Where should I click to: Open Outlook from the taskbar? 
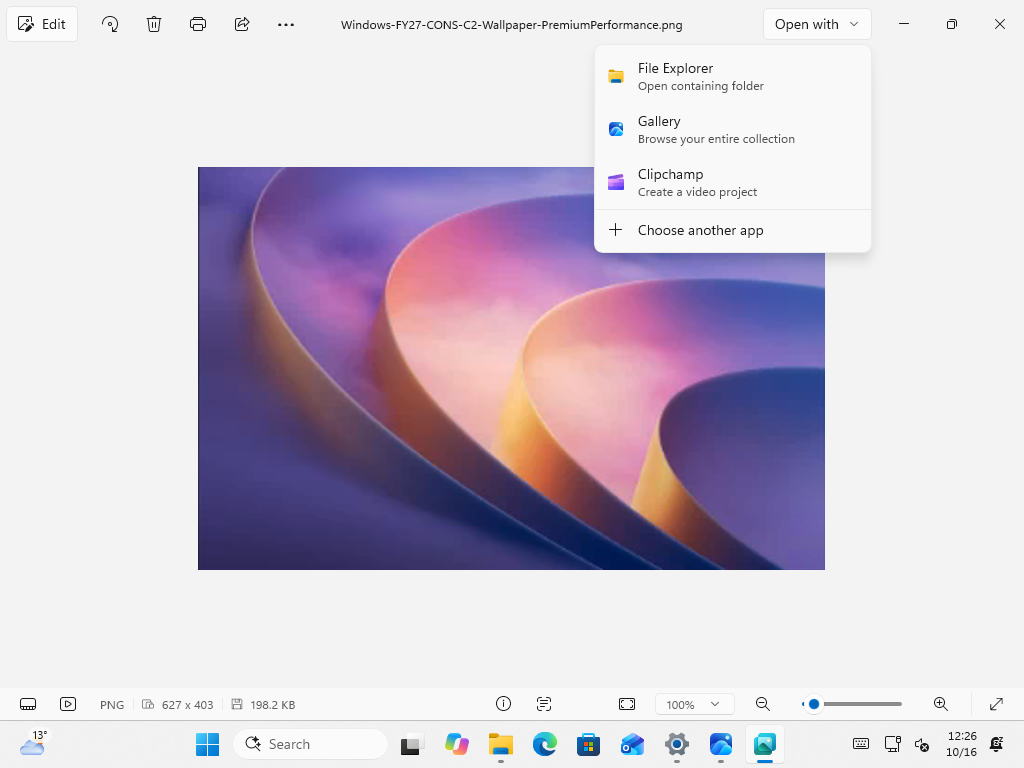click(632, 744)
